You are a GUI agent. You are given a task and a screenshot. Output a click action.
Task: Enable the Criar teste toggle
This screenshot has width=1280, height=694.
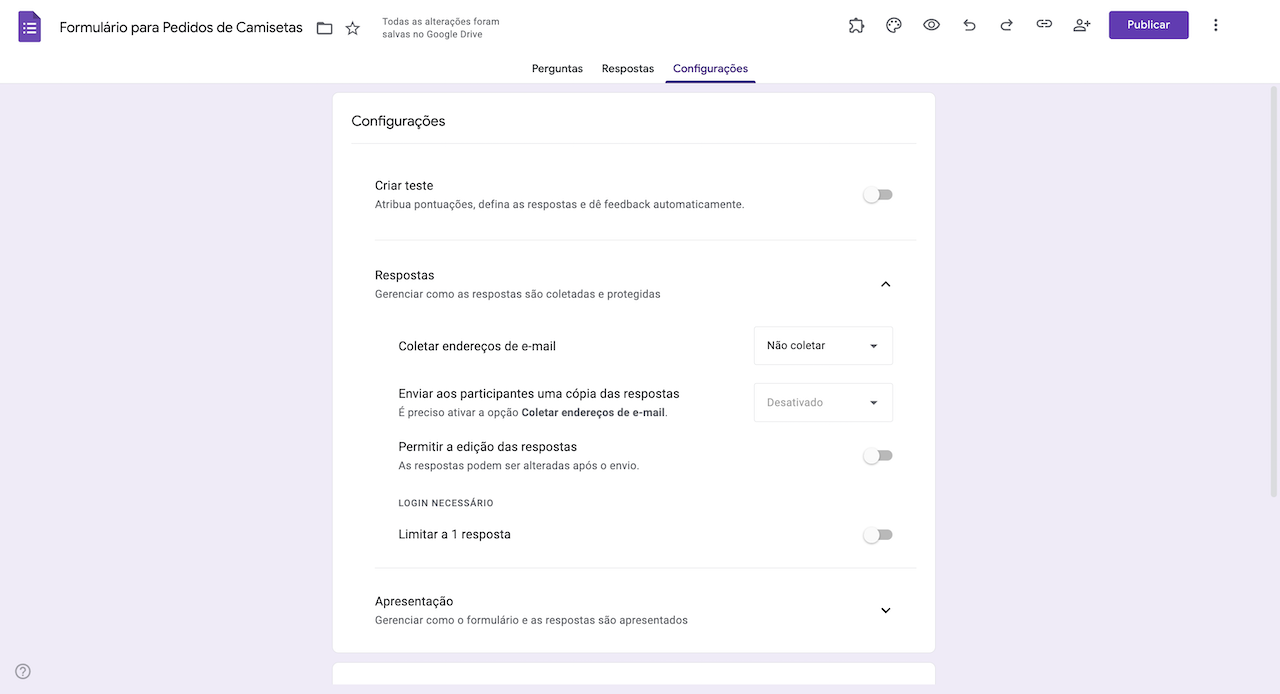(877, 194)
